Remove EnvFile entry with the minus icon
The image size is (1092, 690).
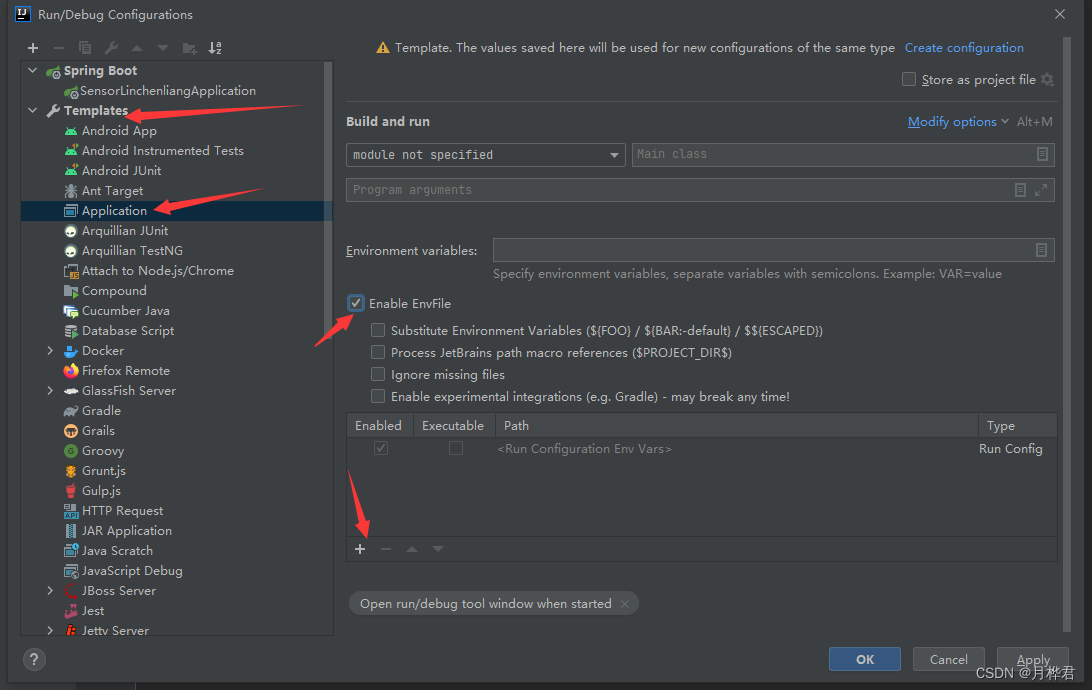point(386,549)
